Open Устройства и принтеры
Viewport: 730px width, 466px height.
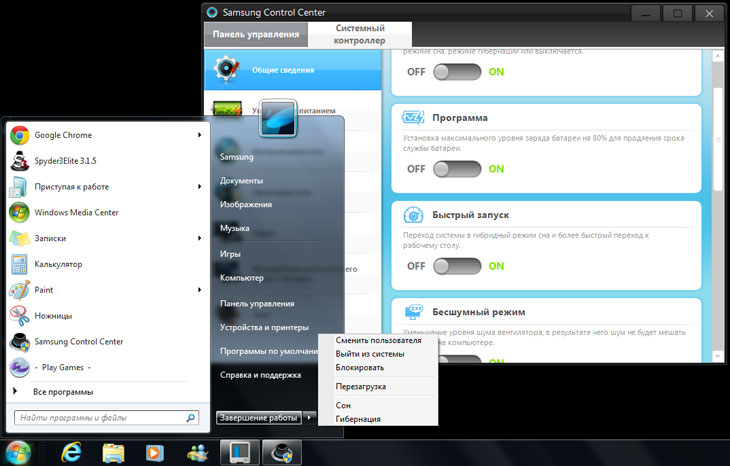point(264,327)
